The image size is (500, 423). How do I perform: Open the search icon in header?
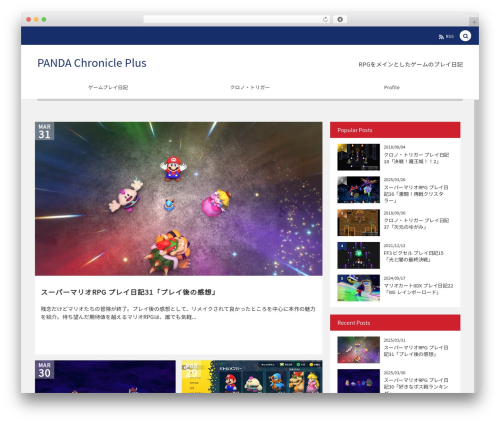[465, 36]
